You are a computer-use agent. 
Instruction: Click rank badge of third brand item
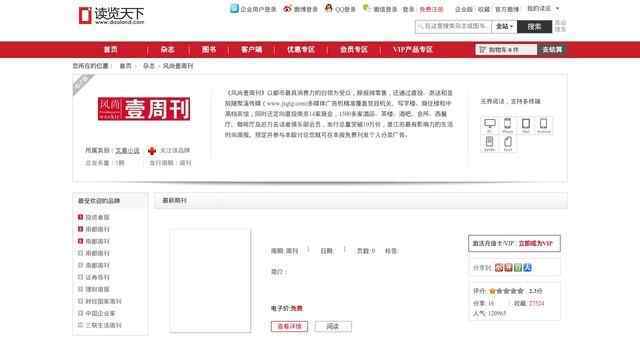(x=80, y=241)
